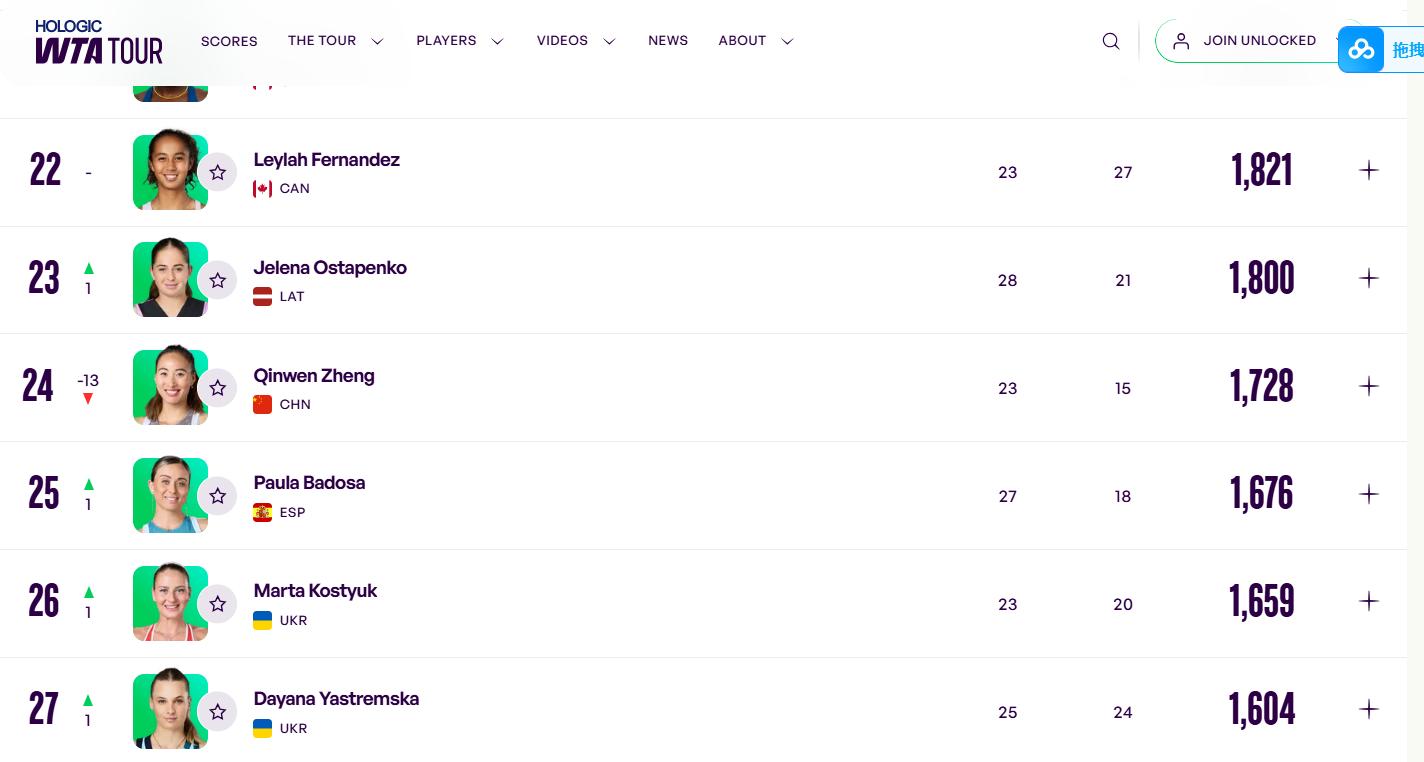Viewport: 1424px width, 762px height.
Task: Expand Dayana Yastremska row details
Action: point(1368,709)
